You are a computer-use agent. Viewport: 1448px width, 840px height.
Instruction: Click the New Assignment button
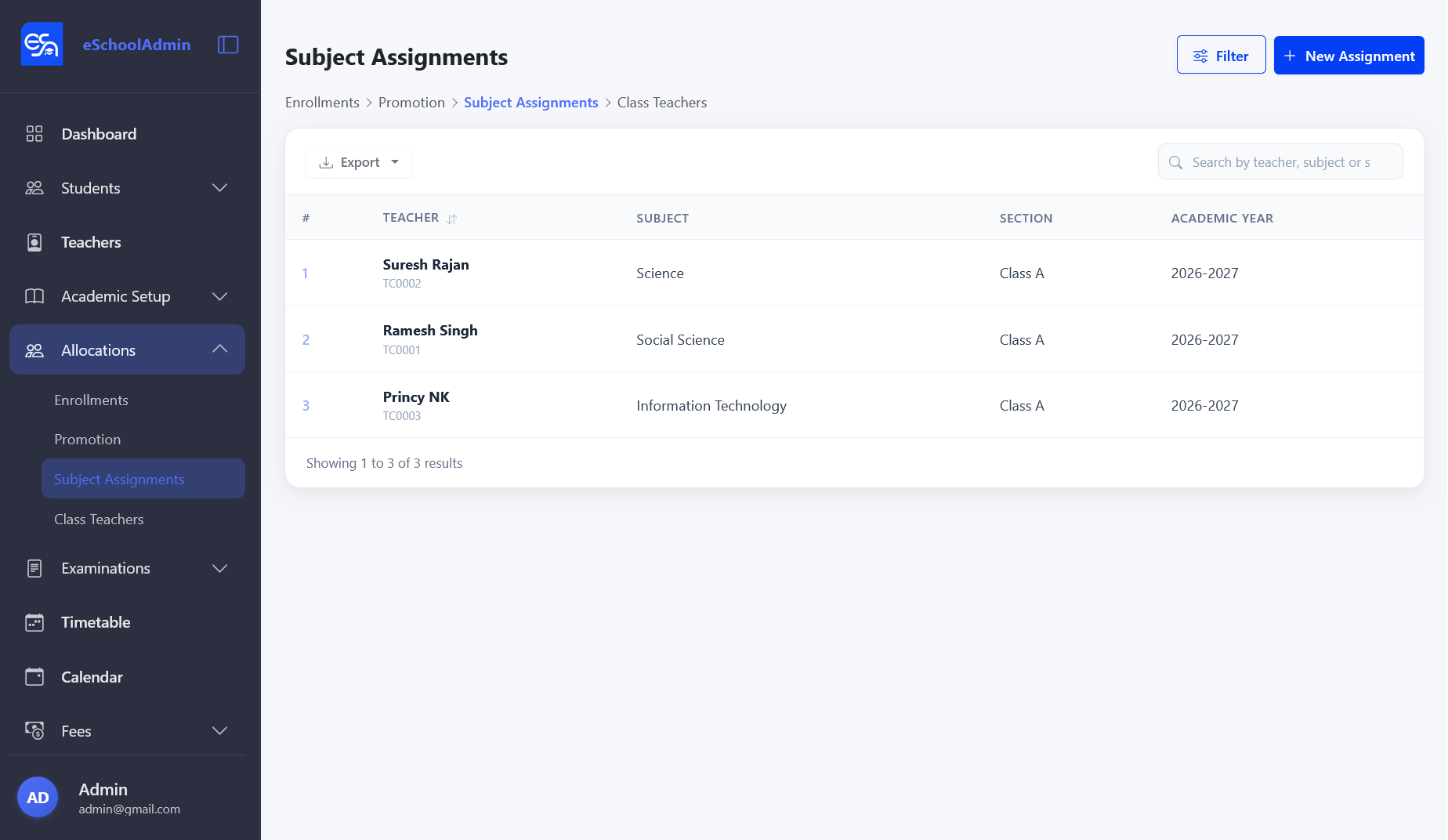pyautogui.click(x=1348, y=55)
